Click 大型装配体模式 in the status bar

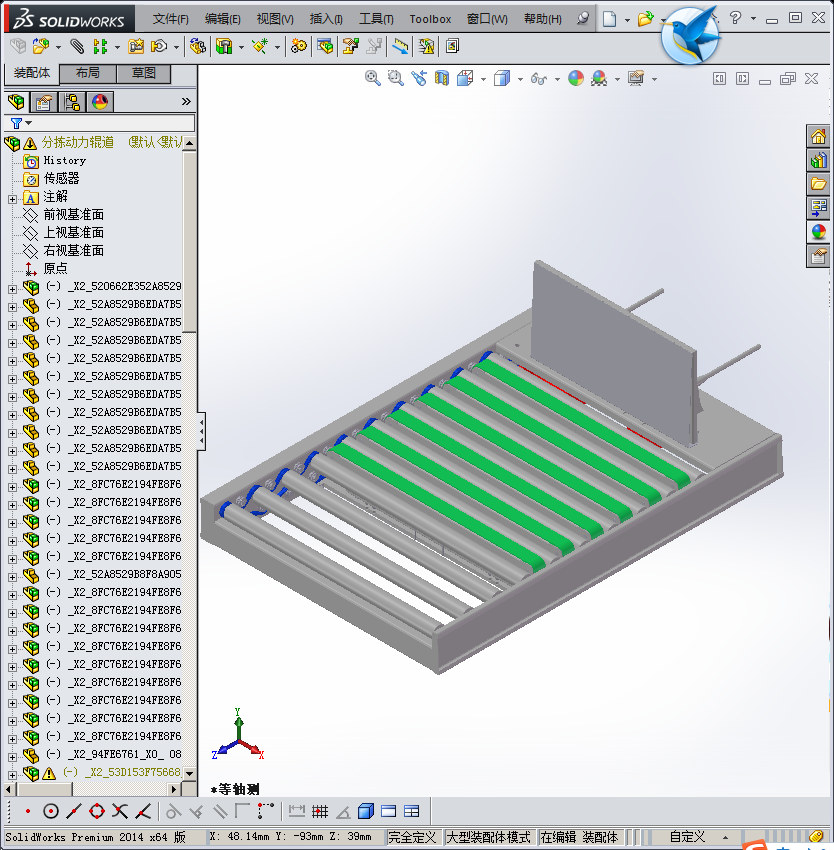pyautogui.click(x=488, y=837)
